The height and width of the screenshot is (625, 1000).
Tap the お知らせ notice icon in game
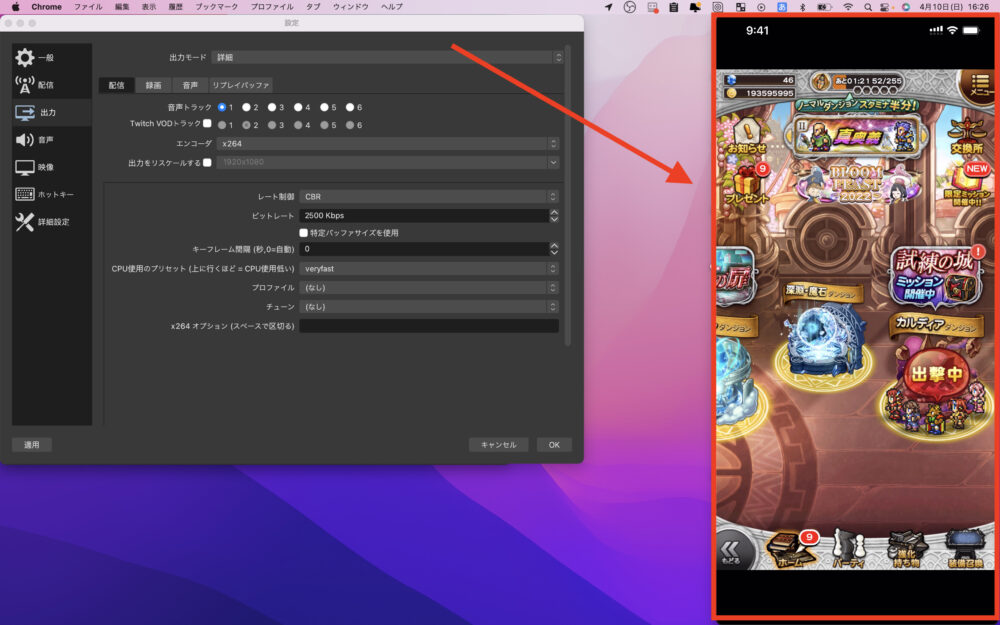tap(746, 136)
